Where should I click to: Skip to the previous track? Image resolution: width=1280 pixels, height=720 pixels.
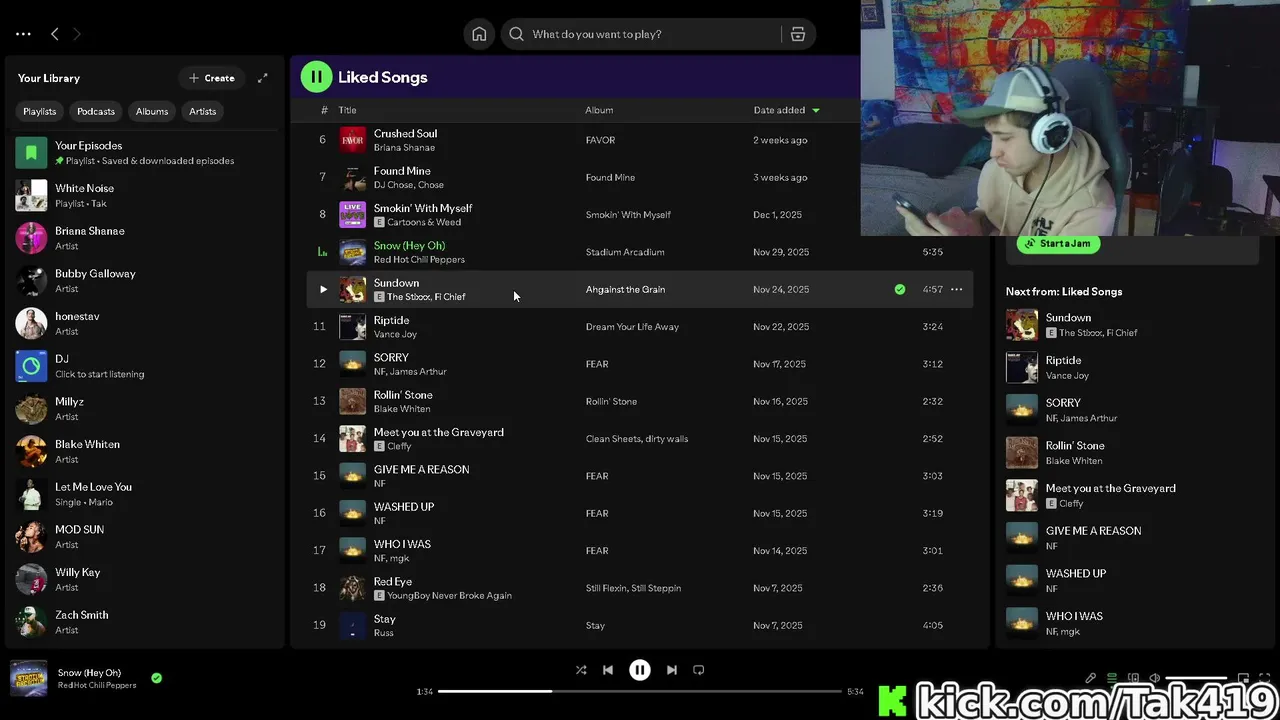[608, 670]
